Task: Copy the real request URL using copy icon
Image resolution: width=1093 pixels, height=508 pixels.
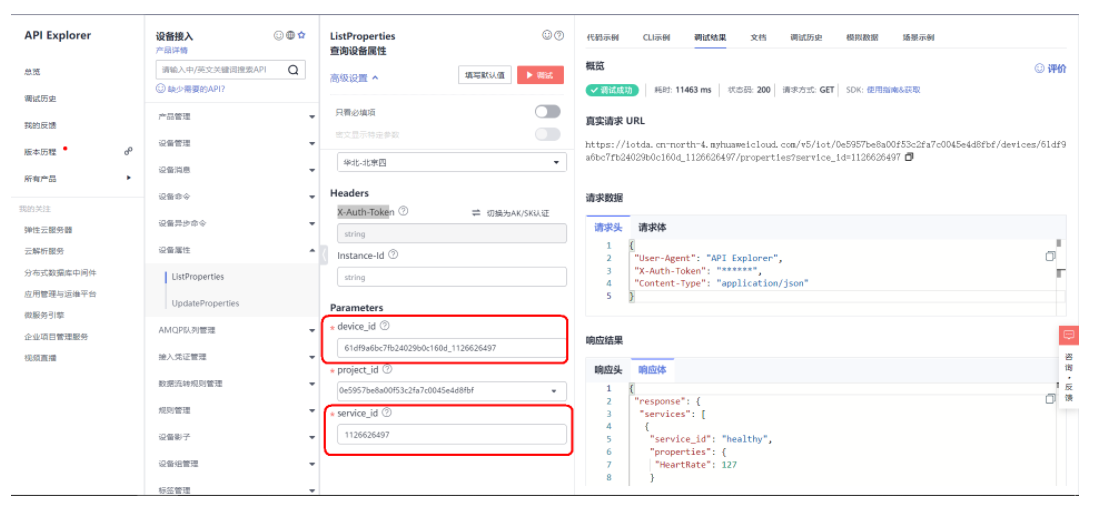Action: point(908,157)
